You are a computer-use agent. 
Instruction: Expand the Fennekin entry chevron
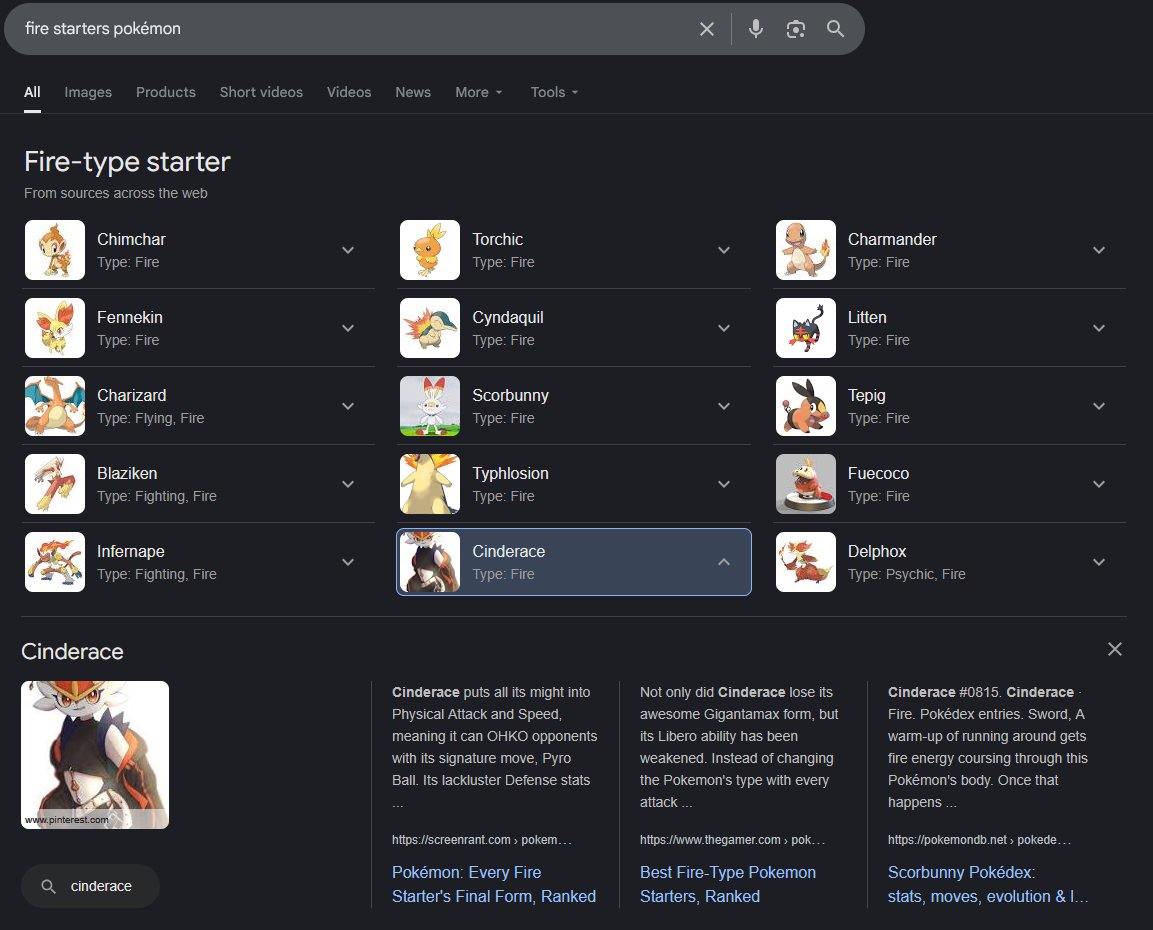coord(348,328)
